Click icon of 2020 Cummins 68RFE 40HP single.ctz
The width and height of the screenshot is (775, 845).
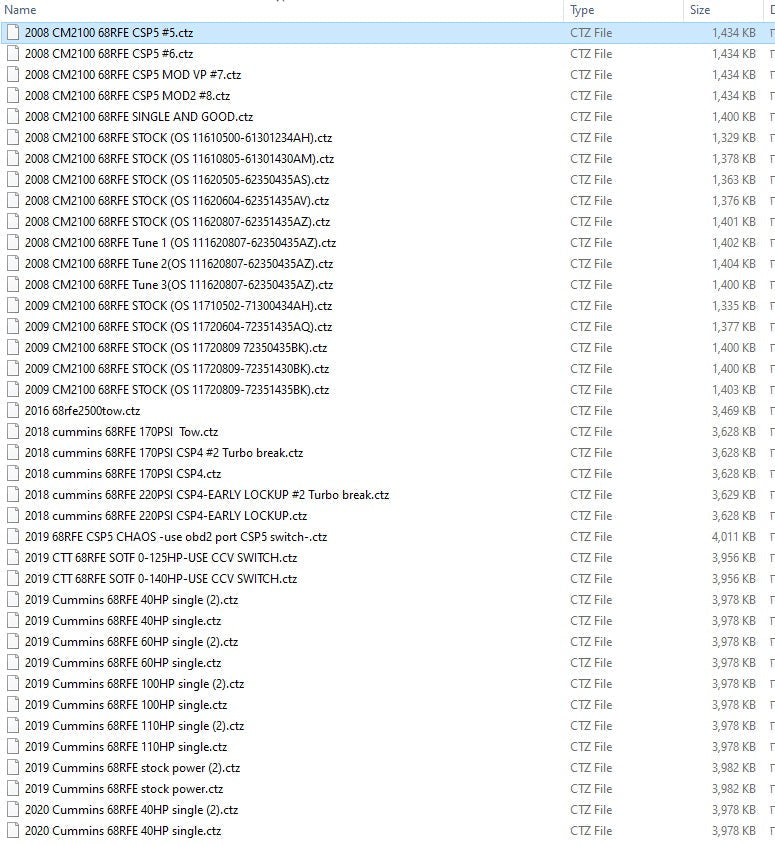click(13, 831)
